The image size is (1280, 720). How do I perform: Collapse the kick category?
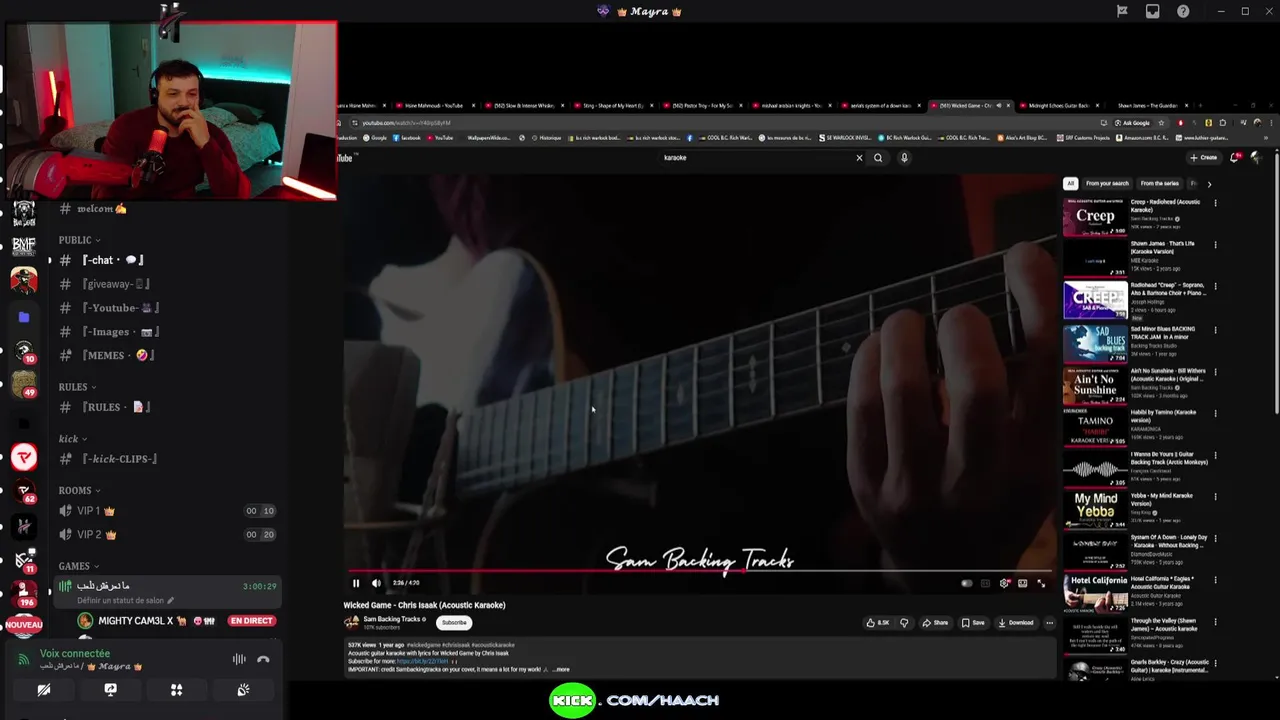coord(71,438)
